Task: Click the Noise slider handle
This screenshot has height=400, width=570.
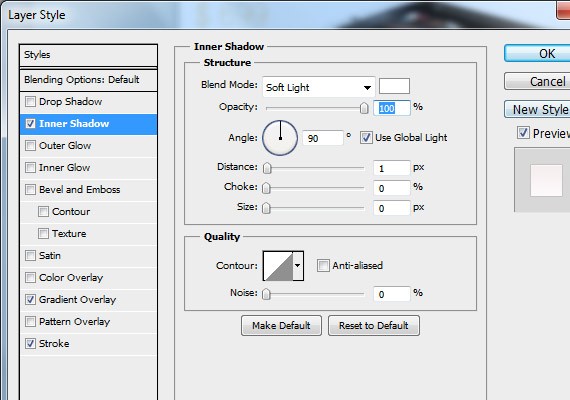Action: 266,294
